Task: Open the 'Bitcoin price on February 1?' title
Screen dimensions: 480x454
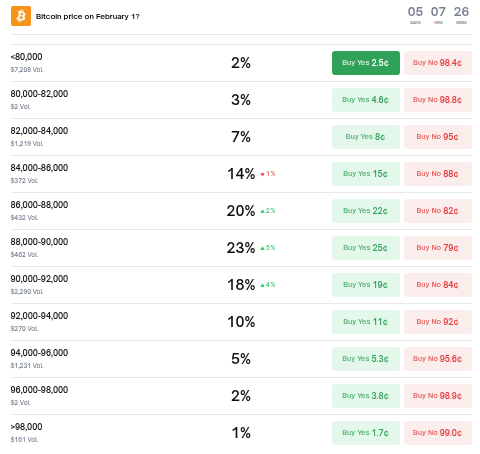Action: [x=88, y=16]
